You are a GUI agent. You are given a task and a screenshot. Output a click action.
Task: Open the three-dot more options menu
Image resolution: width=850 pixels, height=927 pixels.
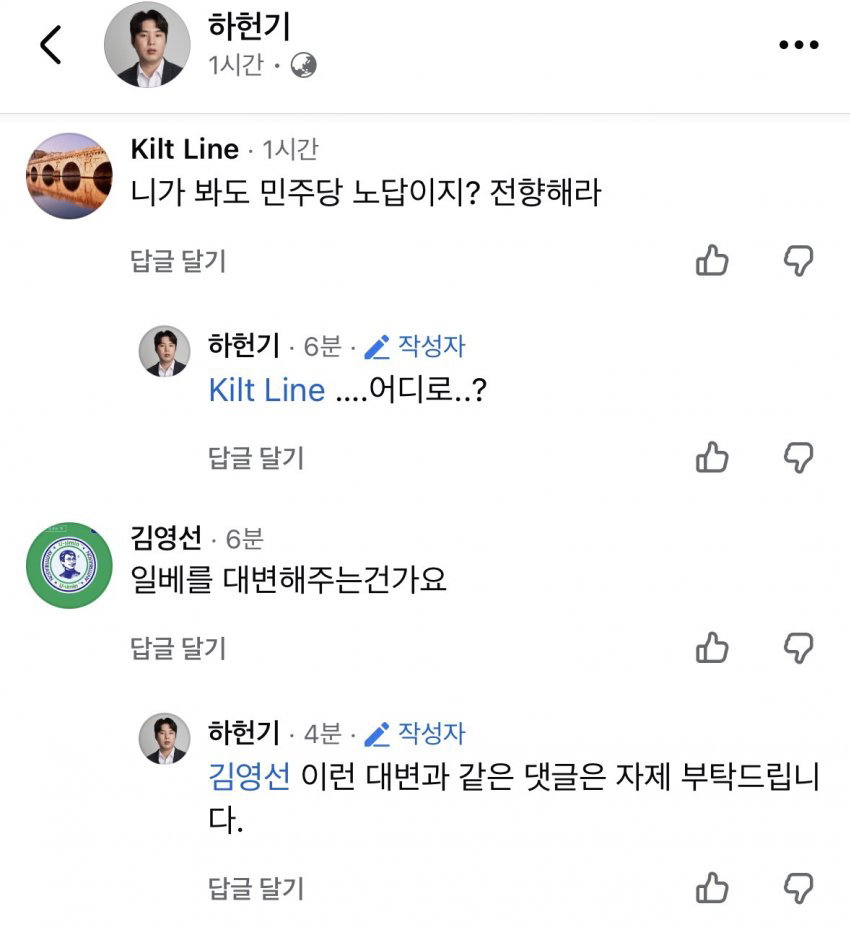pos(799,44)
